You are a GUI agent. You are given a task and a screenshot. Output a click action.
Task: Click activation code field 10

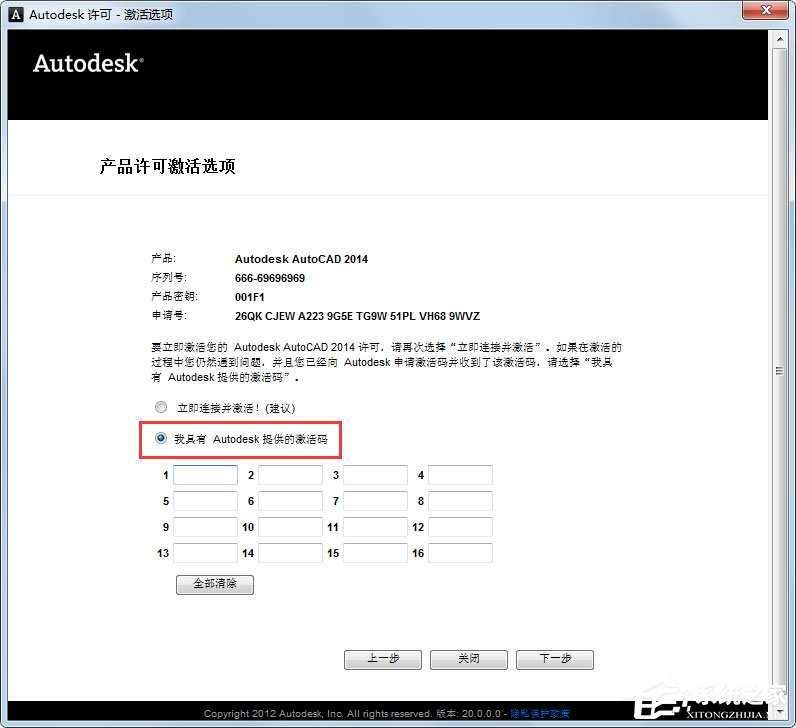290,527
